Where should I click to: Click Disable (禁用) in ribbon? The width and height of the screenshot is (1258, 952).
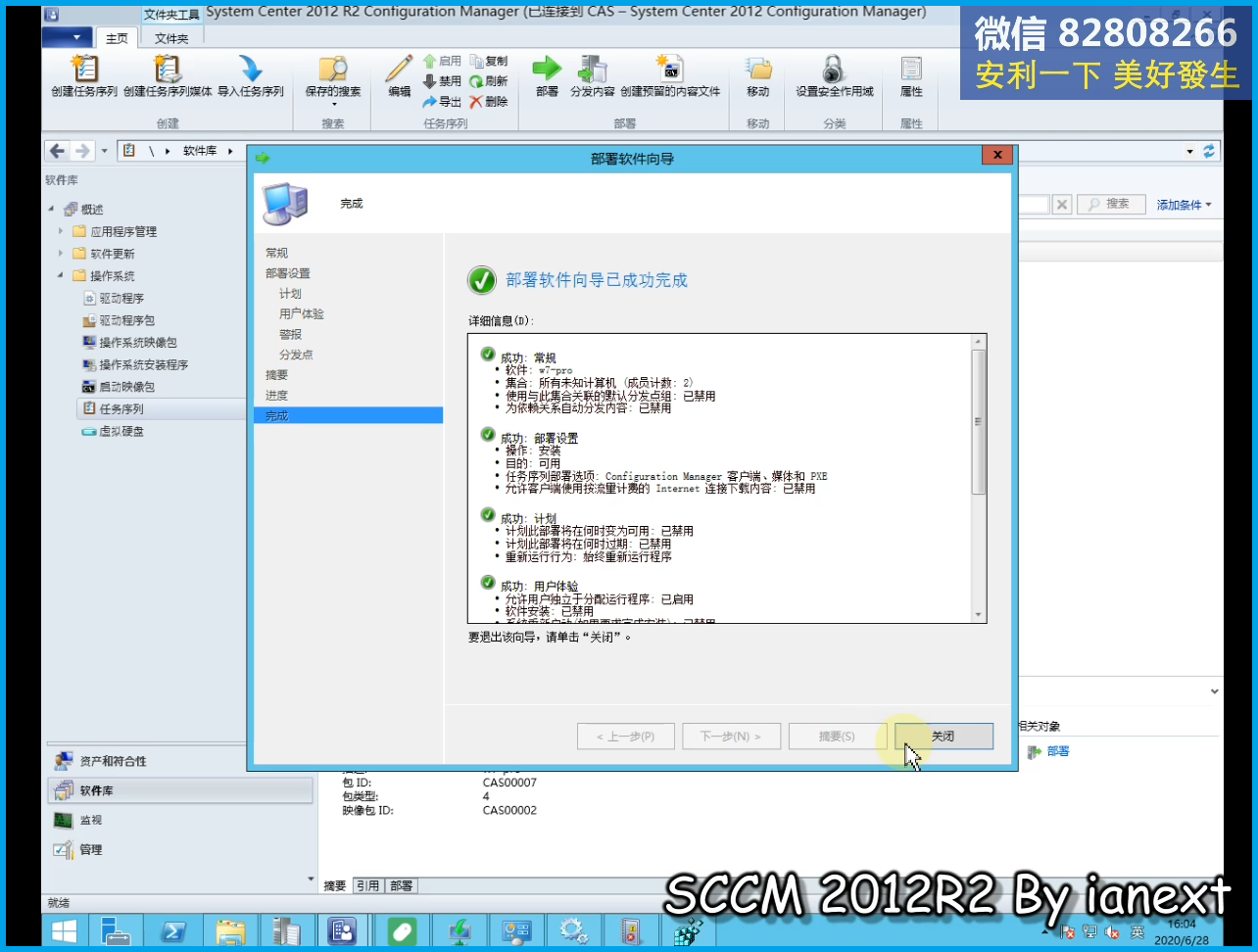pos(442,81)
